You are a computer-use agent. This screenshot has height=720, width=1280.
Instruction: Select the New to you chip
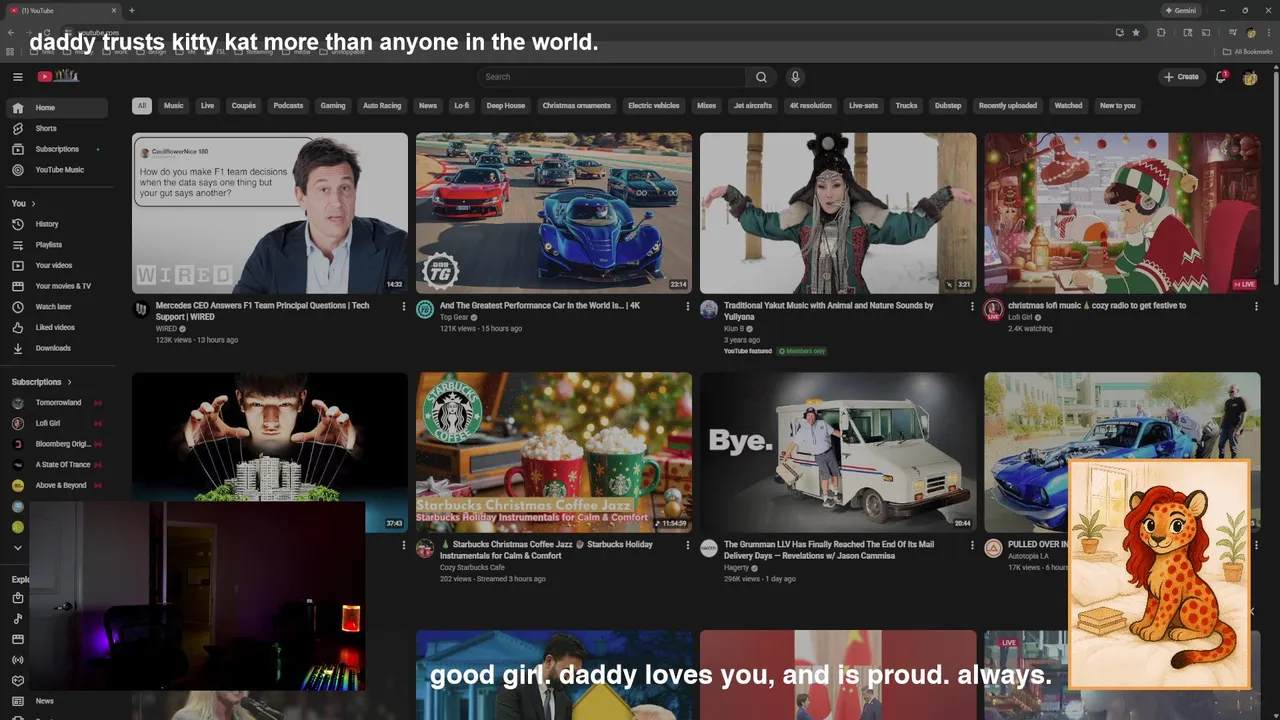coord(1118,105)
